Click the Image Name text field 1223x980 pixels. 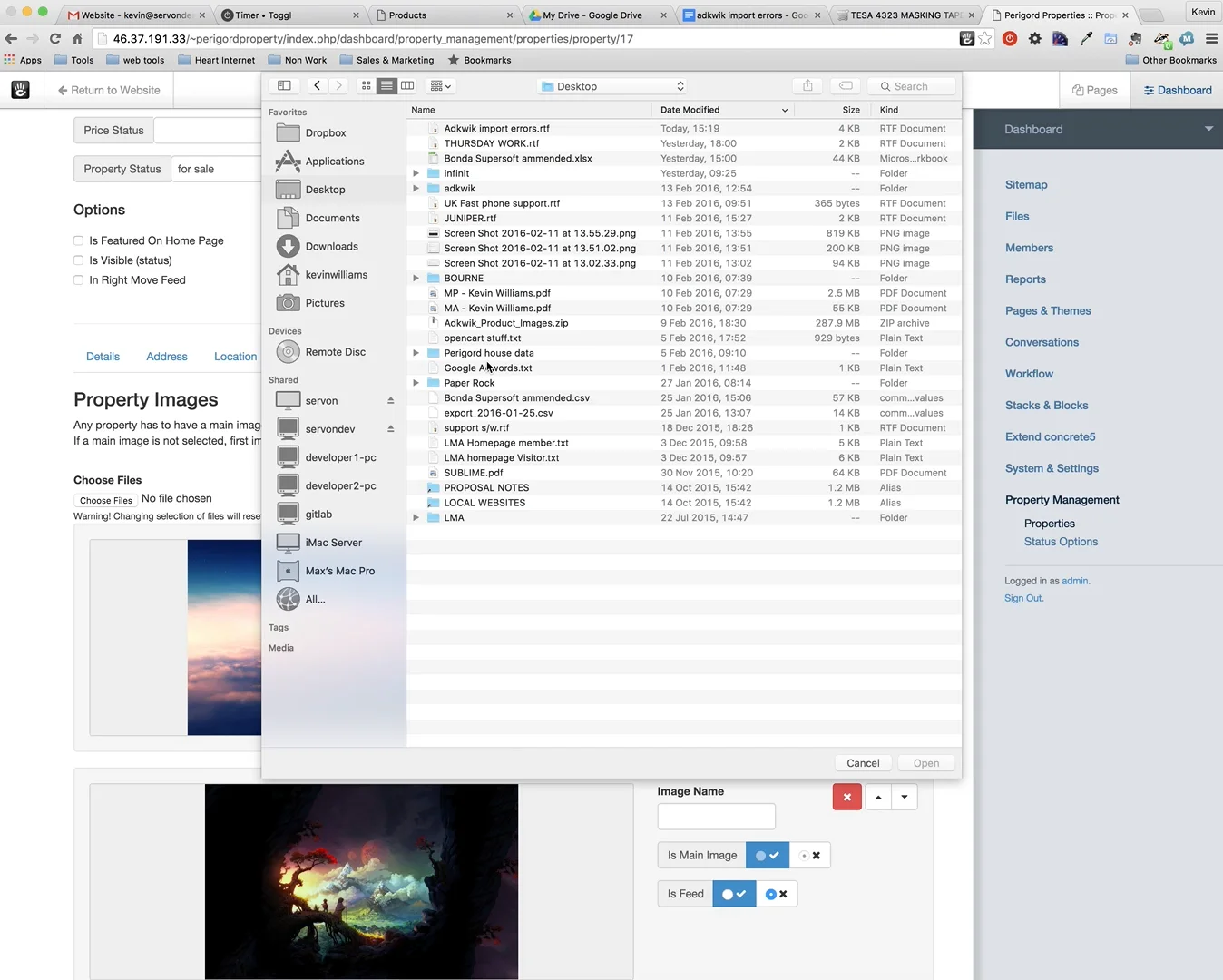[717, 817]
